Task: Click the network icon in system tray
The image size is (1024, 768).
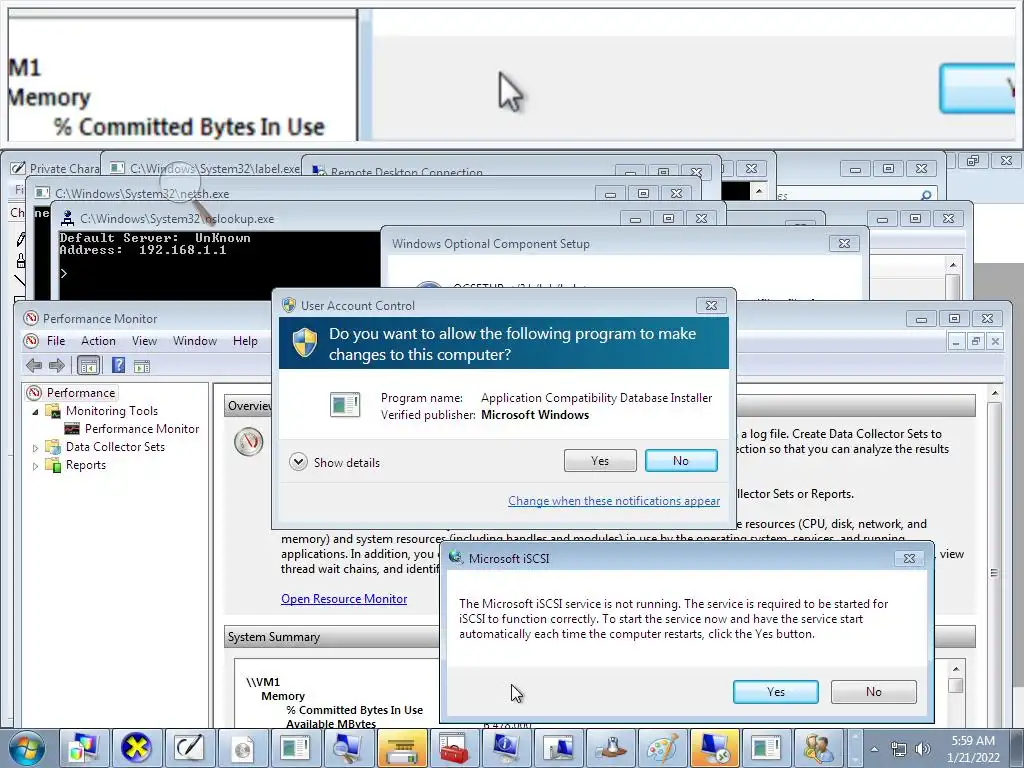Action: coord(899,749)
